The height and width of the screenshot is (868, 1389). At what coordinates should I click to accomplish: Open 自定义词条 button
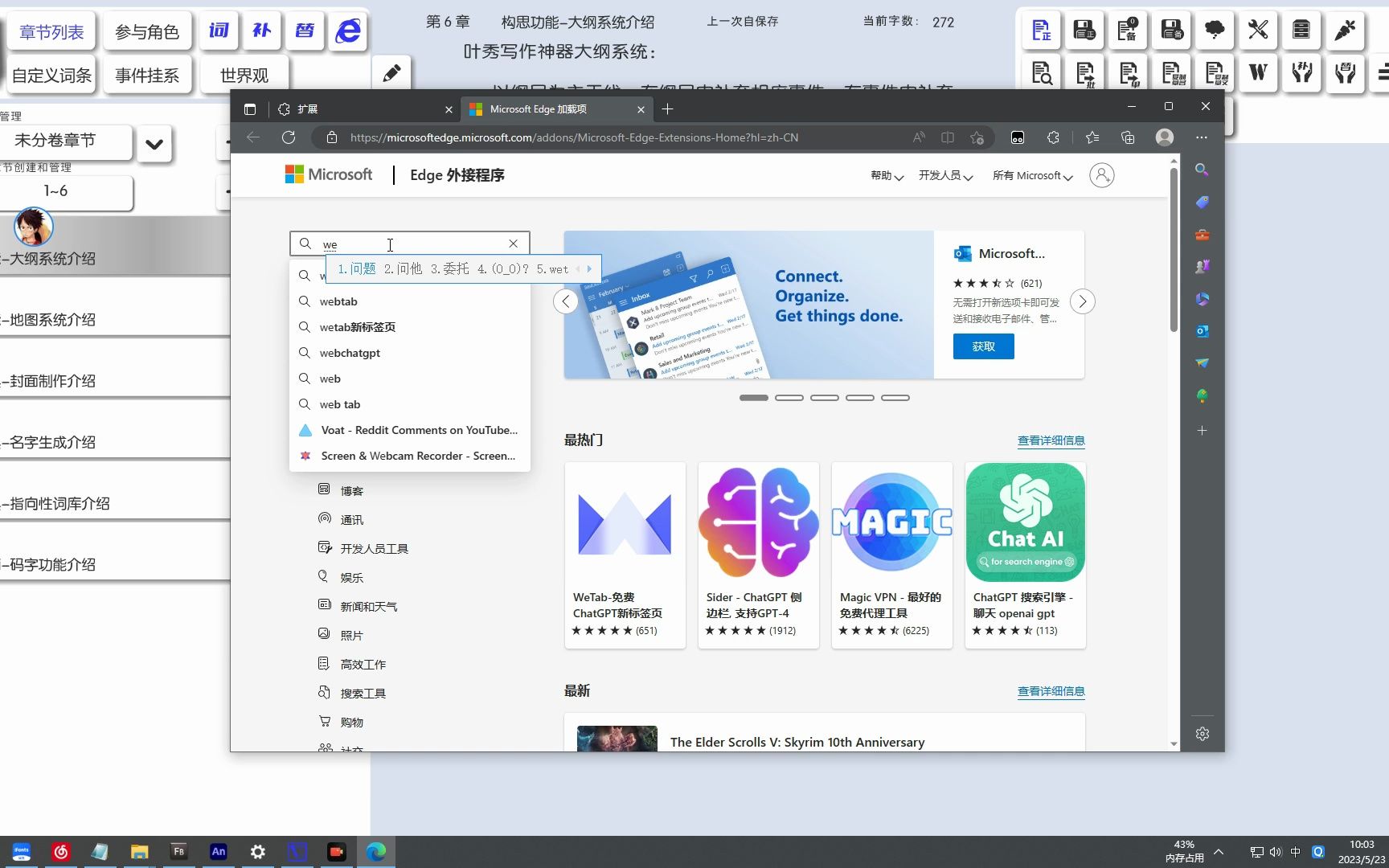click(x=51, y=76)
